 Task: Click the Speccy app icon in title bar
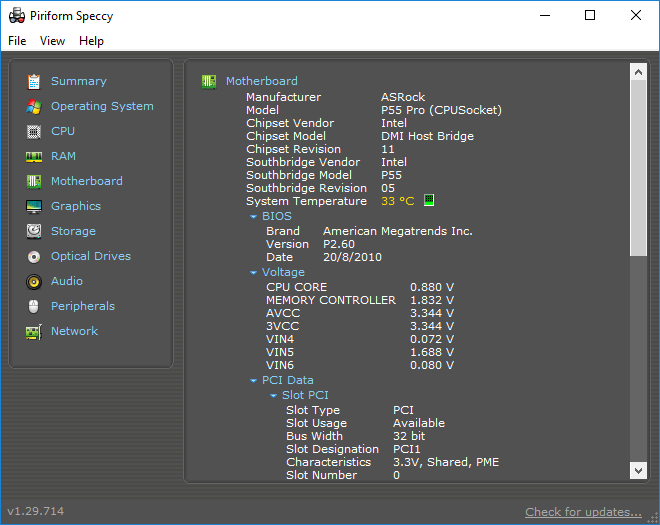click(x=17, y=16)
